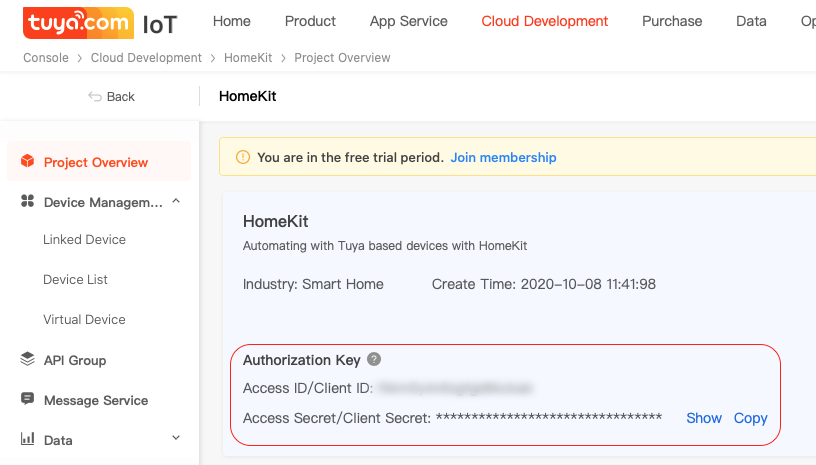
Task: Click the Create Time 2020-10-08 text
Action: 544,284
